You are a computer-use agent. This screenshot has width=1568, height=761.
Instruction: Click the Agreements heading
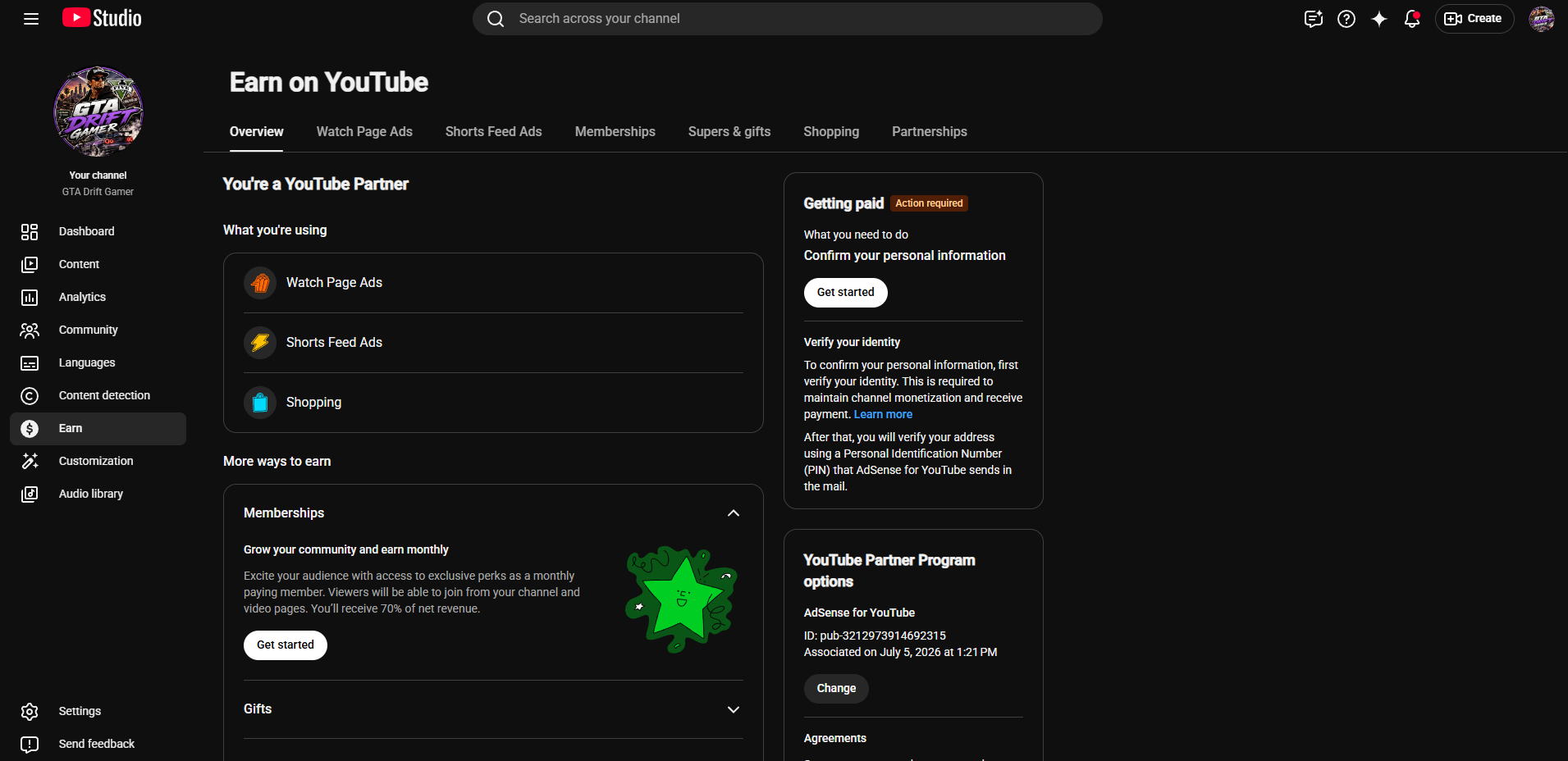tap(835, 739)
